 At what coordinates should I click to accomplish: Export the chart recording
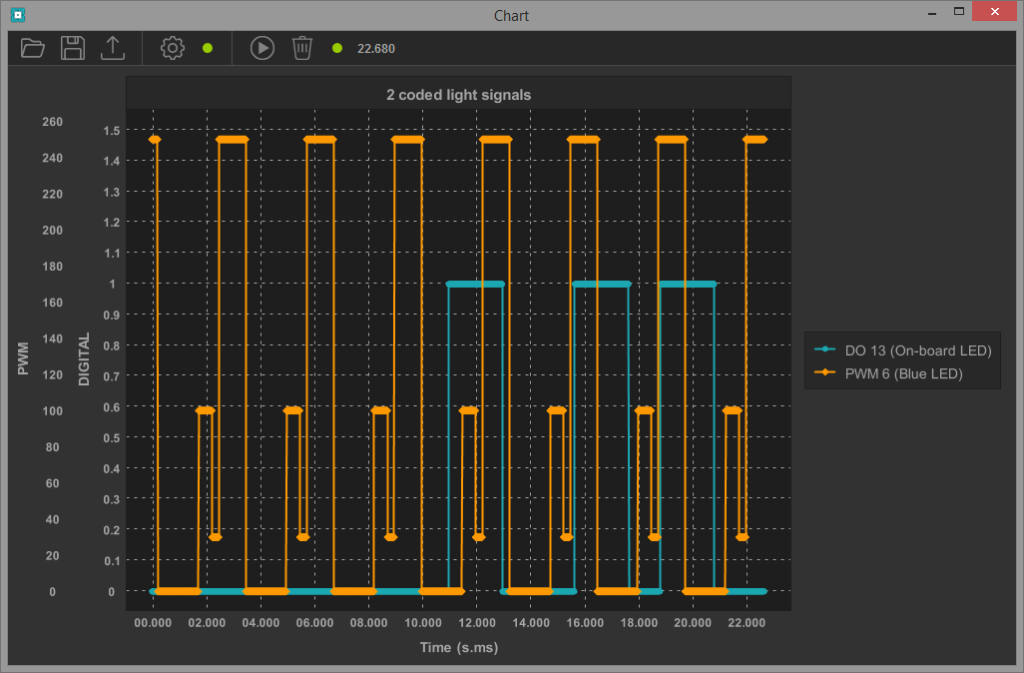coord(112,48)
